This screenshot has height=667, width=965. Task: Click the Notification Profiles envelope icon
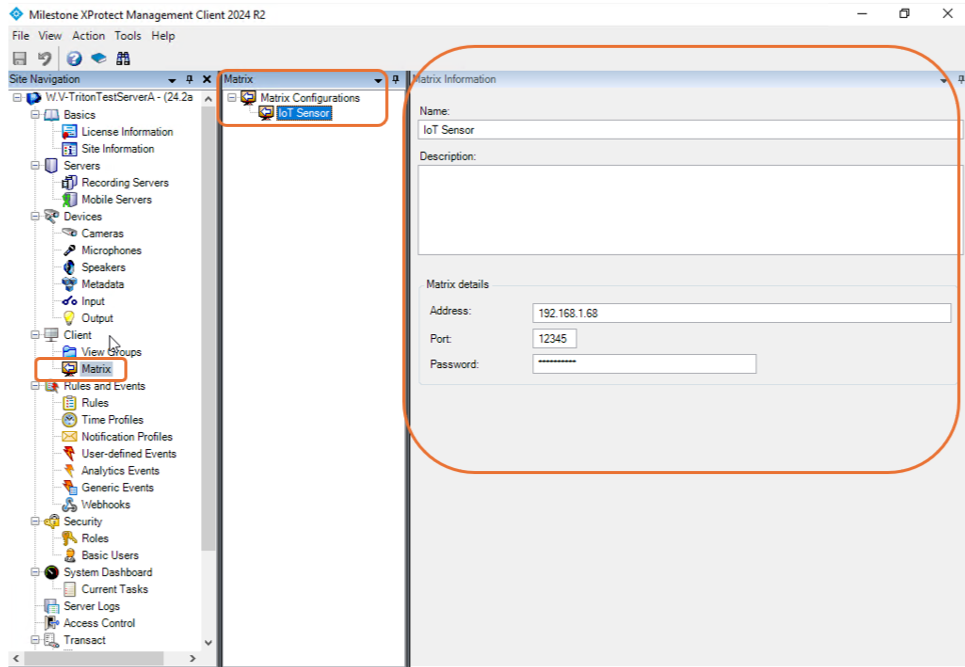[x=70, y=436]
